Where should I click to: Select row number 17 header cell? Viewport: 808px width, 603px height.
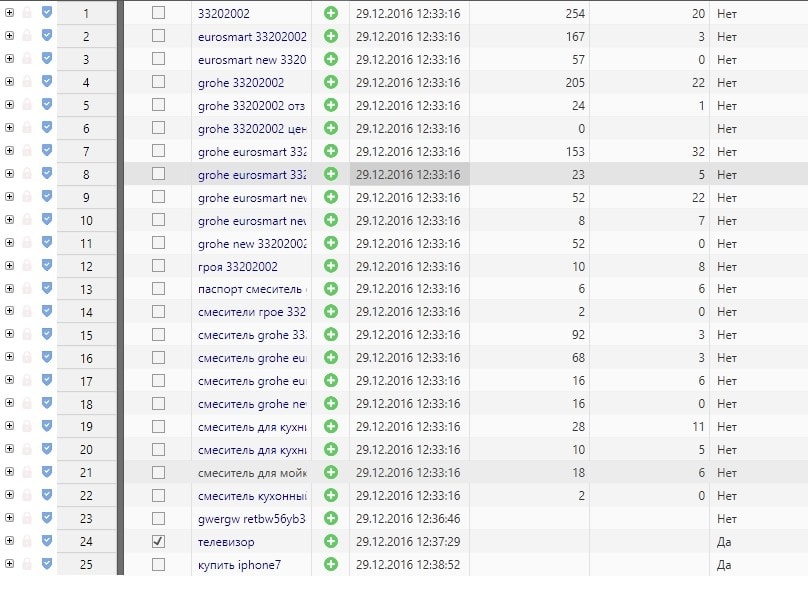coord(87,381)
